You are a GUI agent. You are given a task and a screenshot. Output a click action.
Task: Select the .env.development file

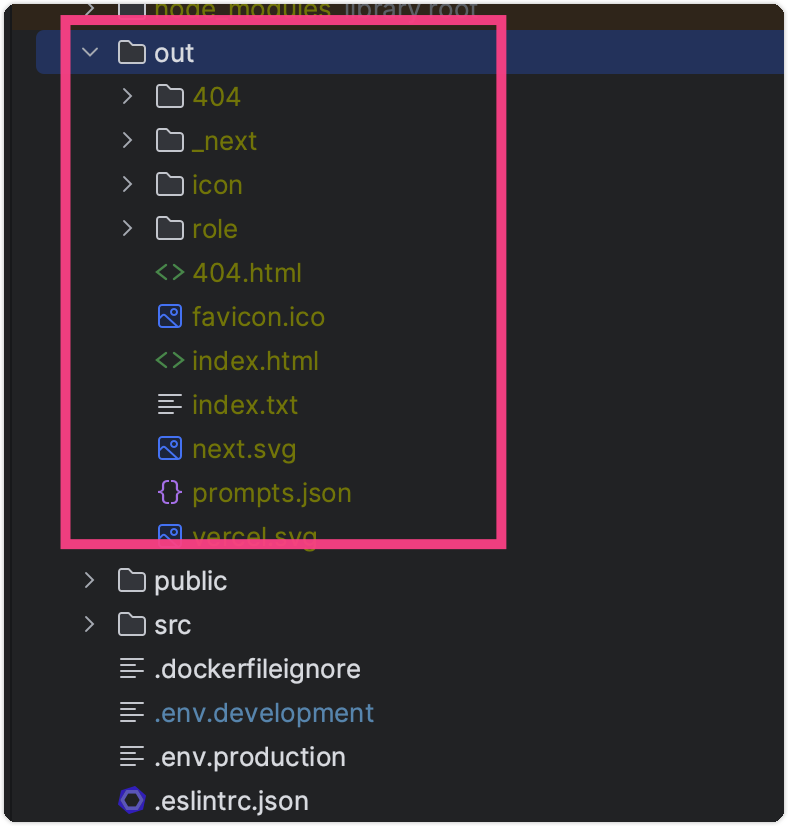(x=264, y=713)
